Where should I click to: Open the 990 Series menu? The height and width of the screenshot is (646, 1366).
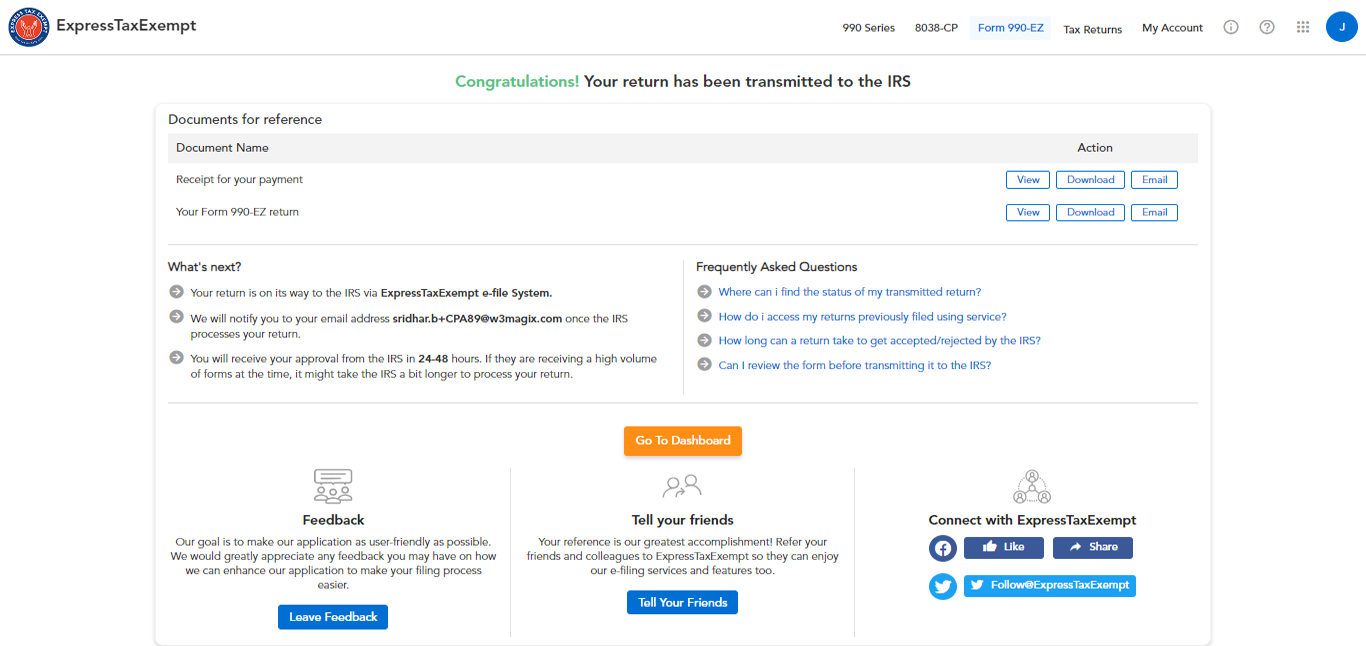click(x=868, y=28)
